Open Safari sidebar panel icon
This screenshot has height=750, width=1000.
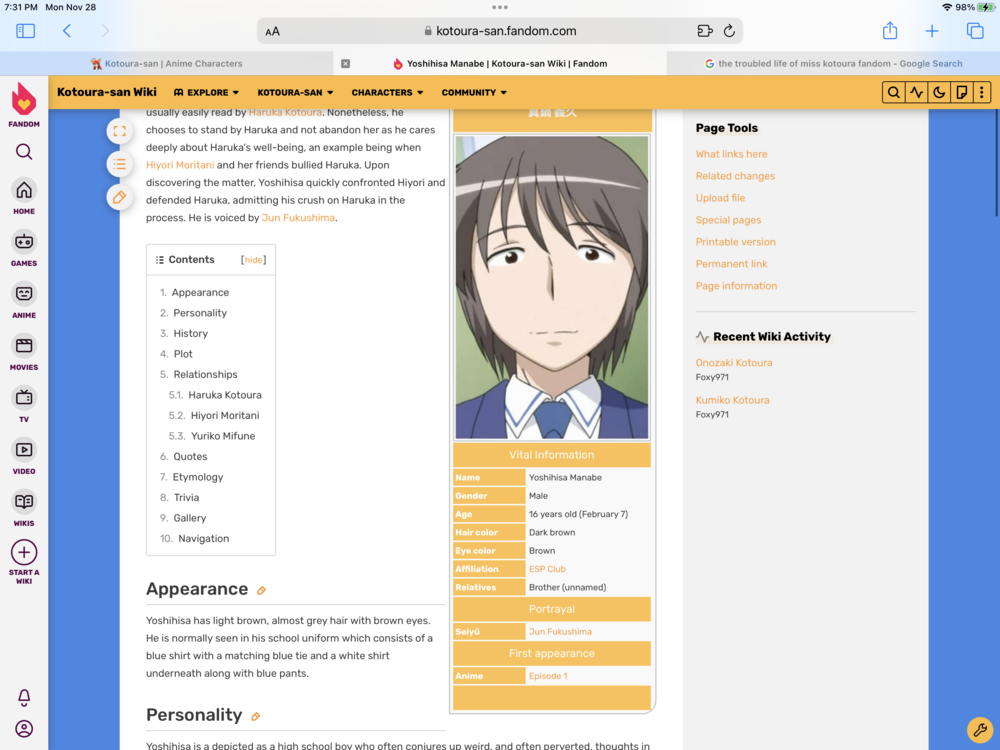point(26,31)
